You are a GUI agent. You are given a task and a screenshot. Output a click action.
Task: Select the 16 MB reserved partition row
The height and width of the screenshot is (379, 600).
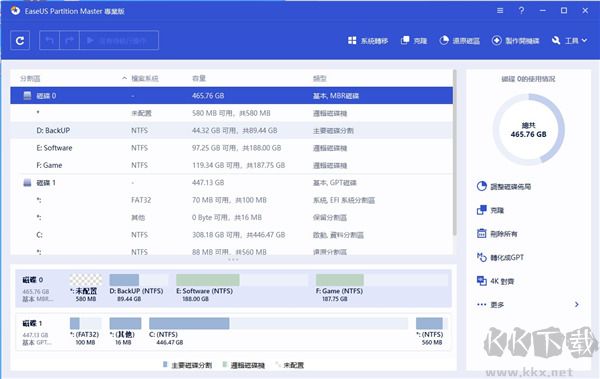(231, 217)
